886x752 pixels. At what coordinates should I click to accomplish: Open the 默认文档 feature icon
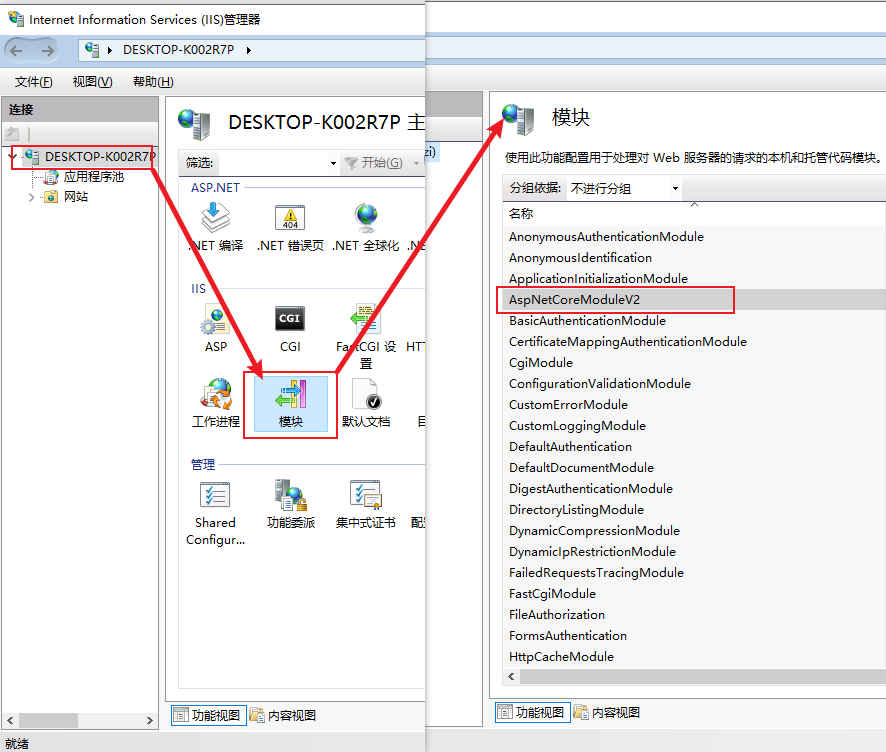[366, 403]
